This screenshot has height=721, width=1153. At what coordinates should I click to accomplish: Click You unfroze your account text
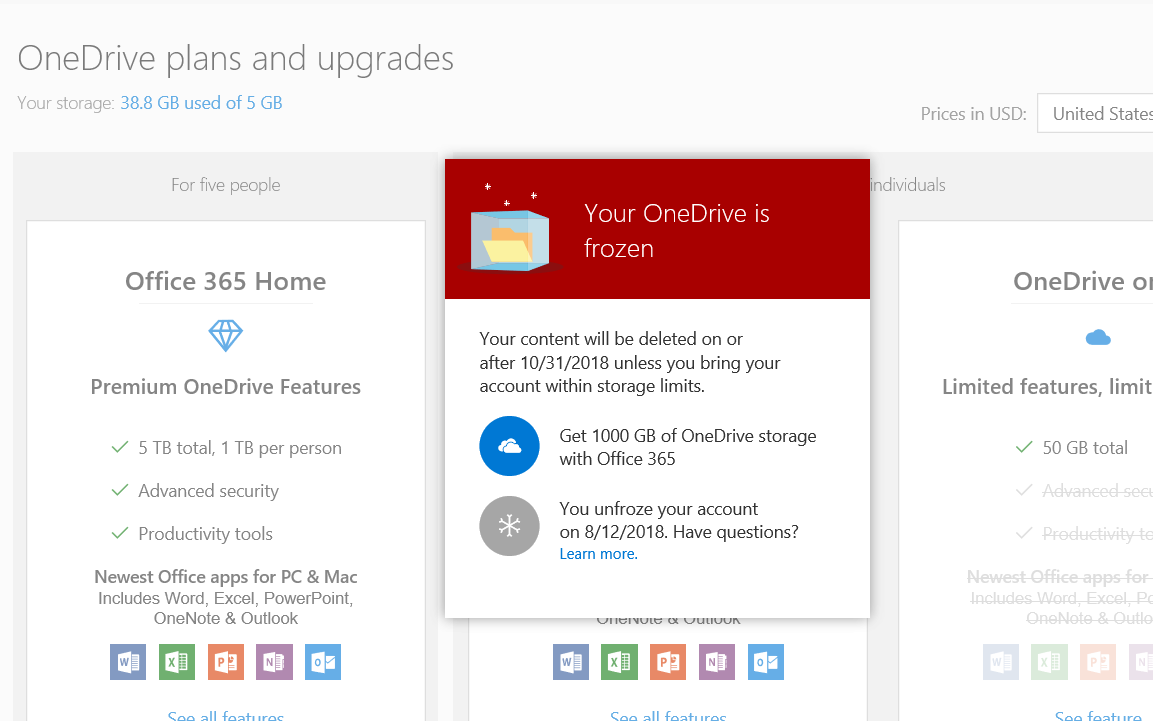pyautogui.click(x=679, y=520)
